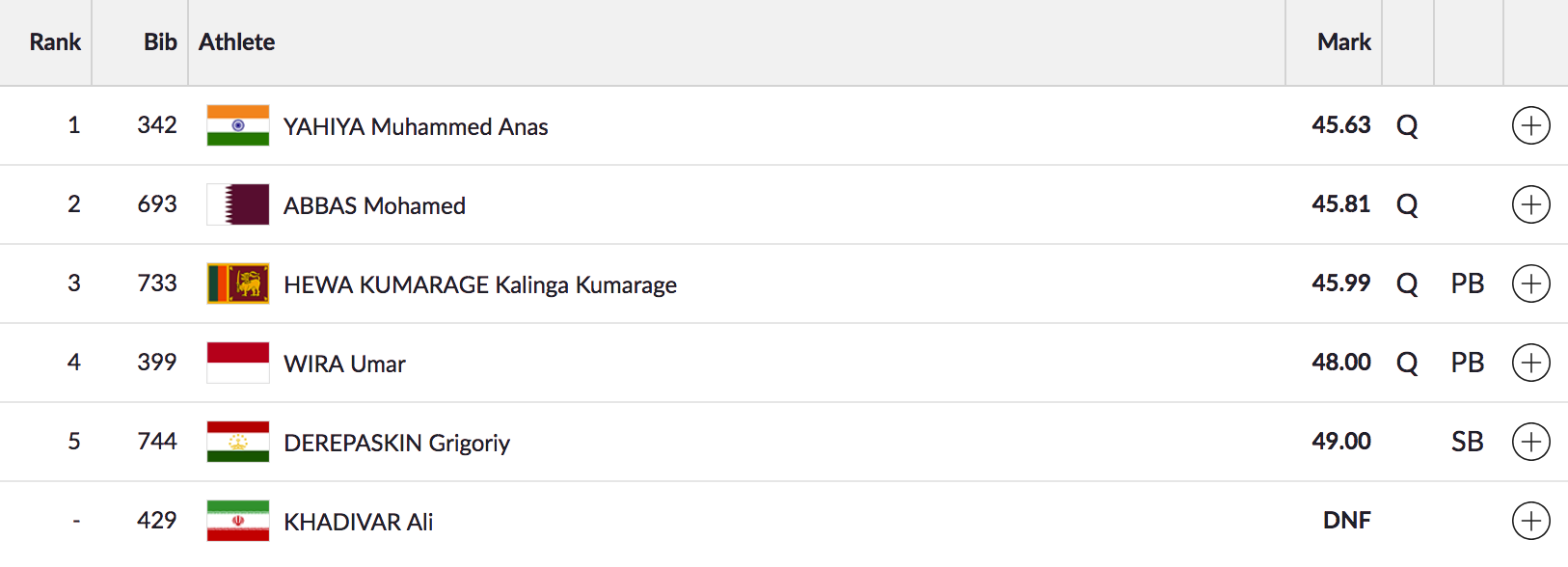Click the Tajikistan flag icon
The image size is (1568, 567).
point(238,442)
